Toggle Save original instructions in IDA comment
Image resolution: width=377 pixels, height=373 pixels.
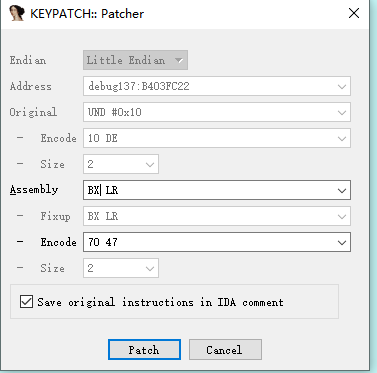[26, 302]
